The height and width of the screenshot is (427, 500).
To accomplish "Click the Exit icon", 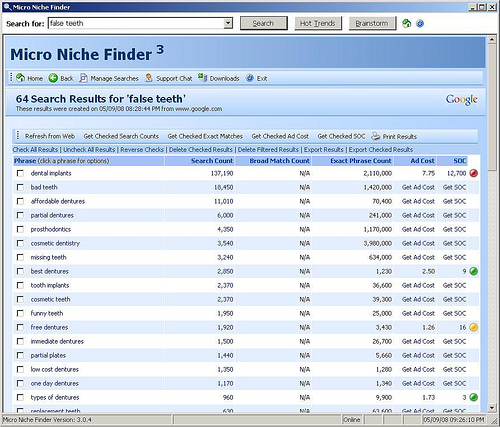I will tap(250, 78).
